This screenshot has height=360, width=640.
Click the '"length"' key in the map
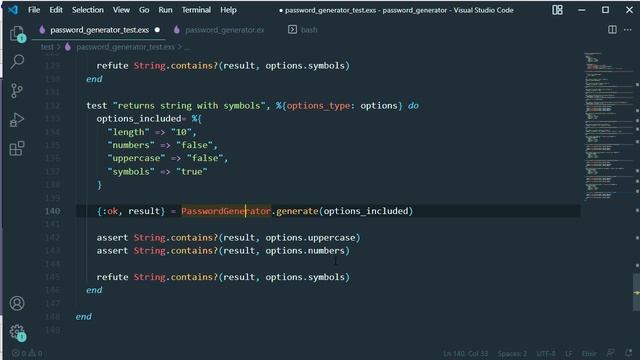click(128, 132)
